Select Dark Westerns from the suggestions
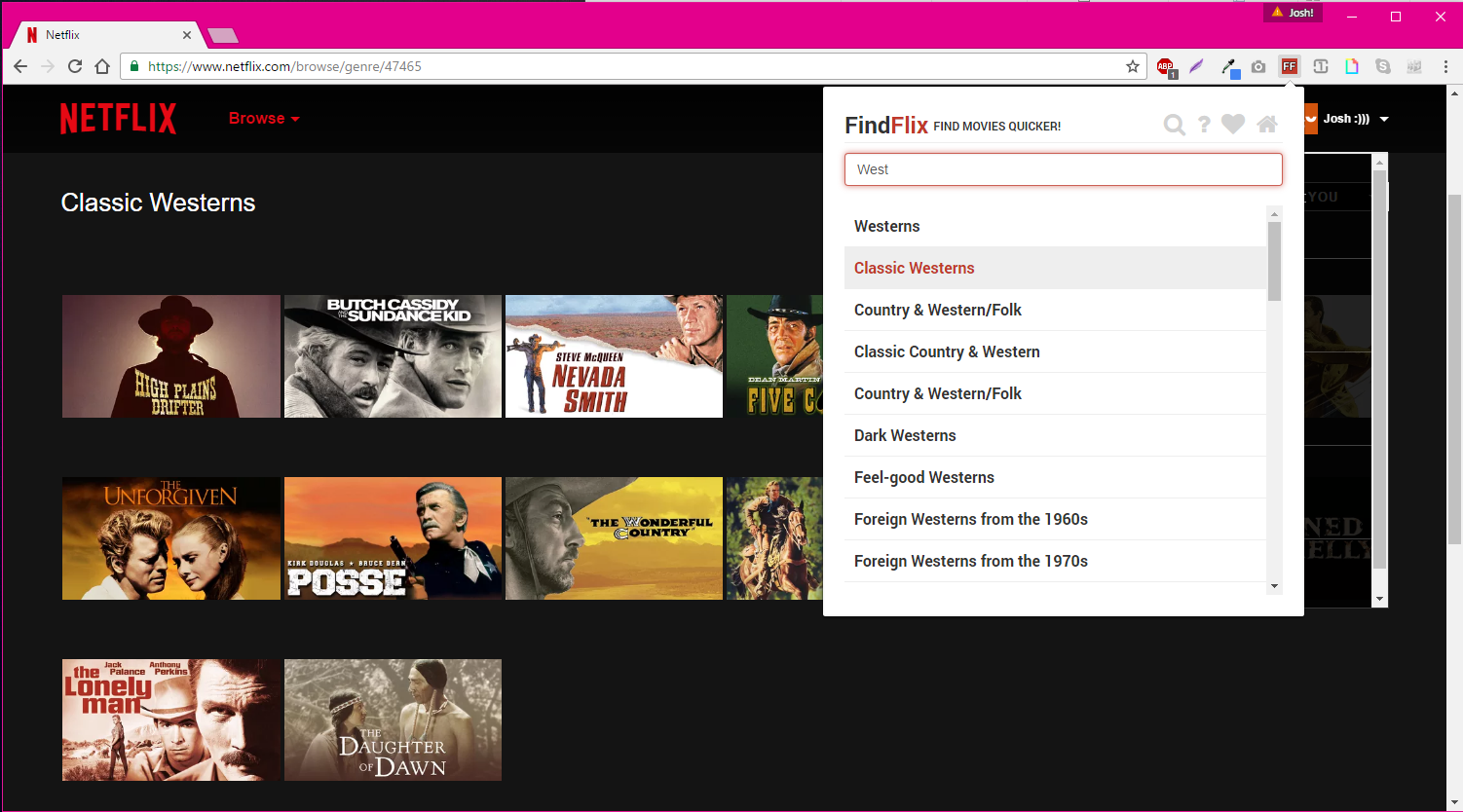1463x812 pixels. coord(904,435)
